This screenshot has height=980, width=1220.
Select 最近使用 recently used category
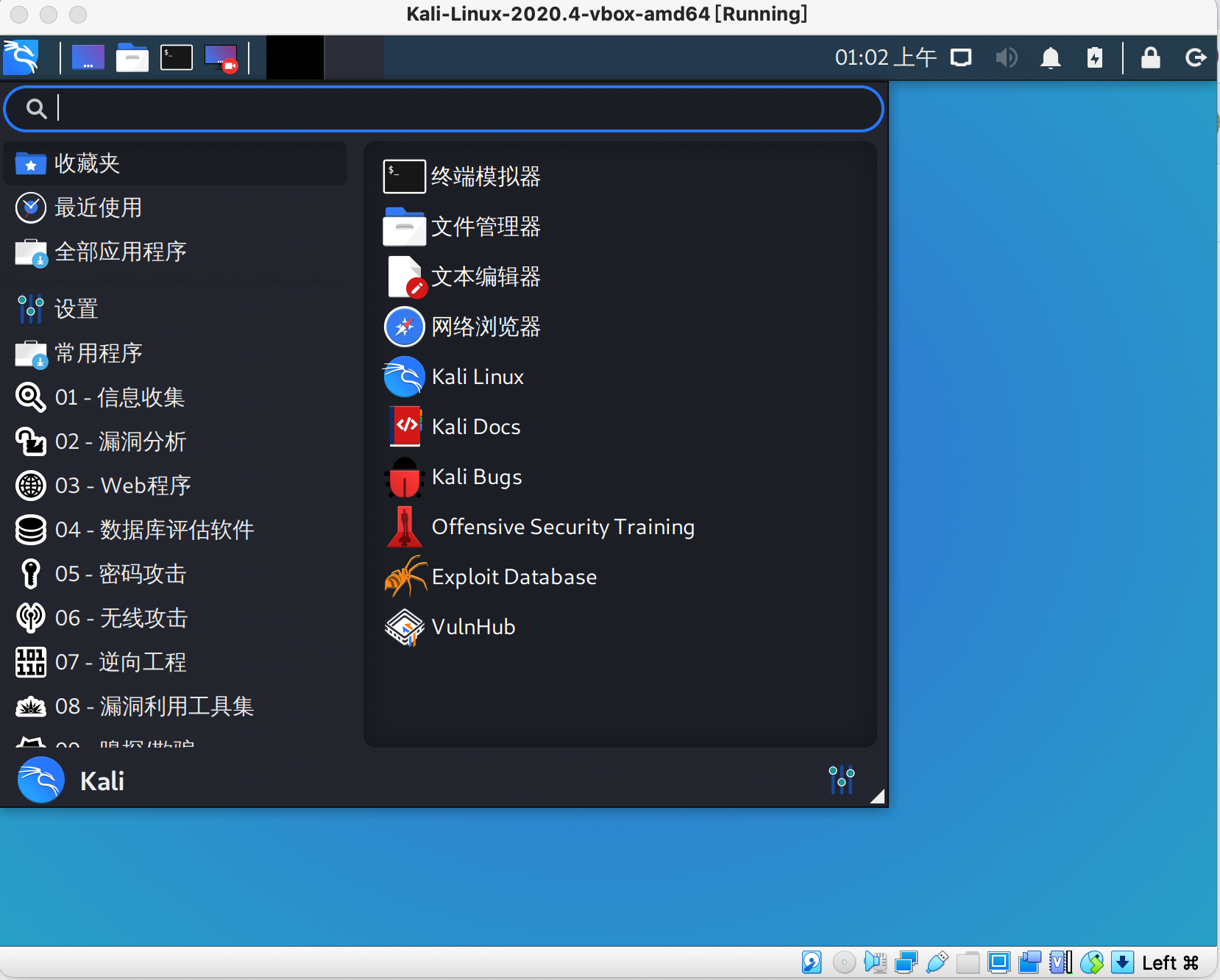(x=175, y=207)
